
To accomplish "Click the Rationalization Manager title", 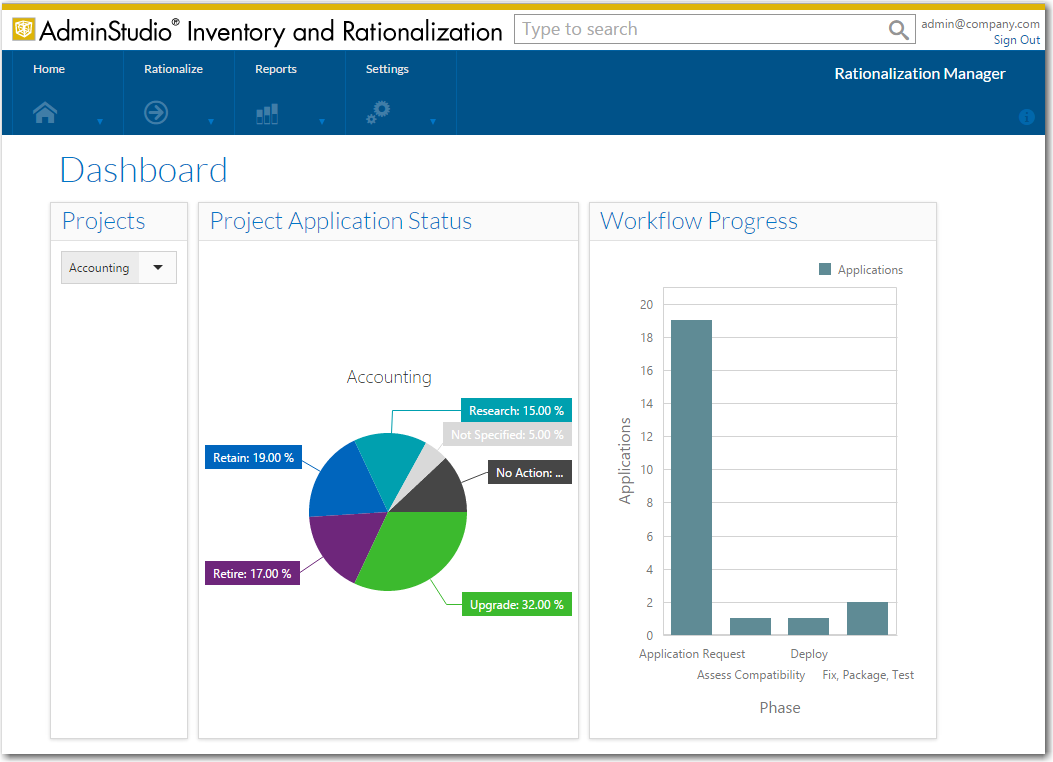I will point(919,73).
